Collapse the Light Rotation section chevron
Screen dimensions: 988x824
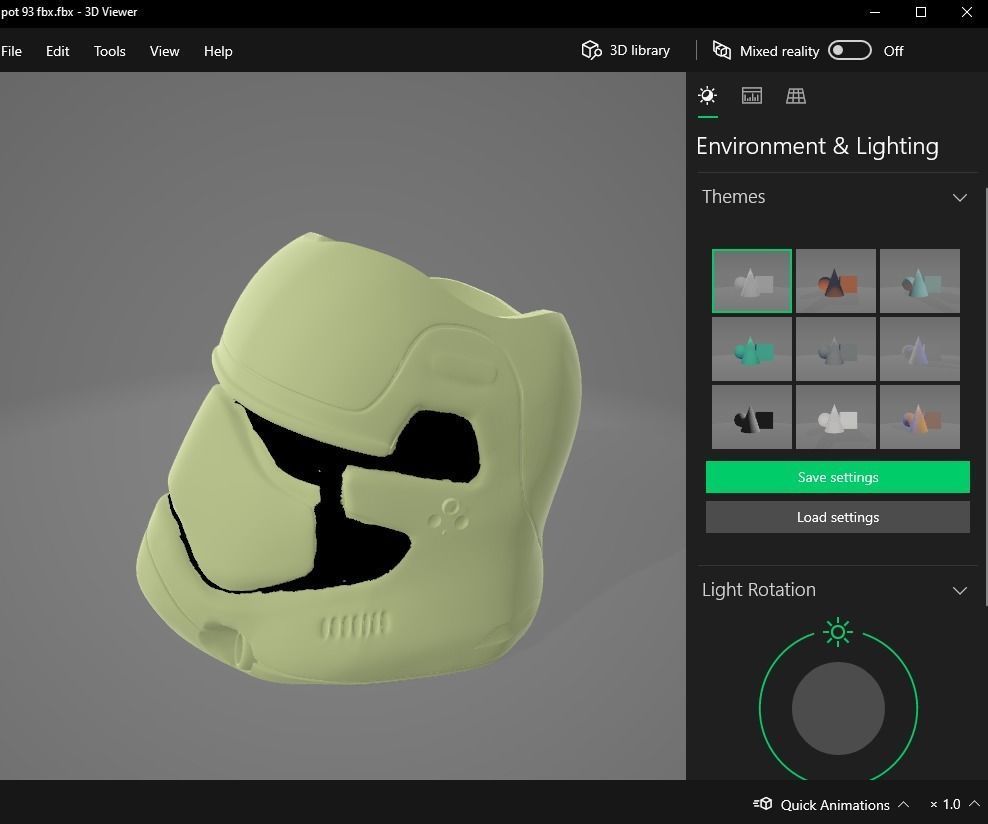click(960, 591)
